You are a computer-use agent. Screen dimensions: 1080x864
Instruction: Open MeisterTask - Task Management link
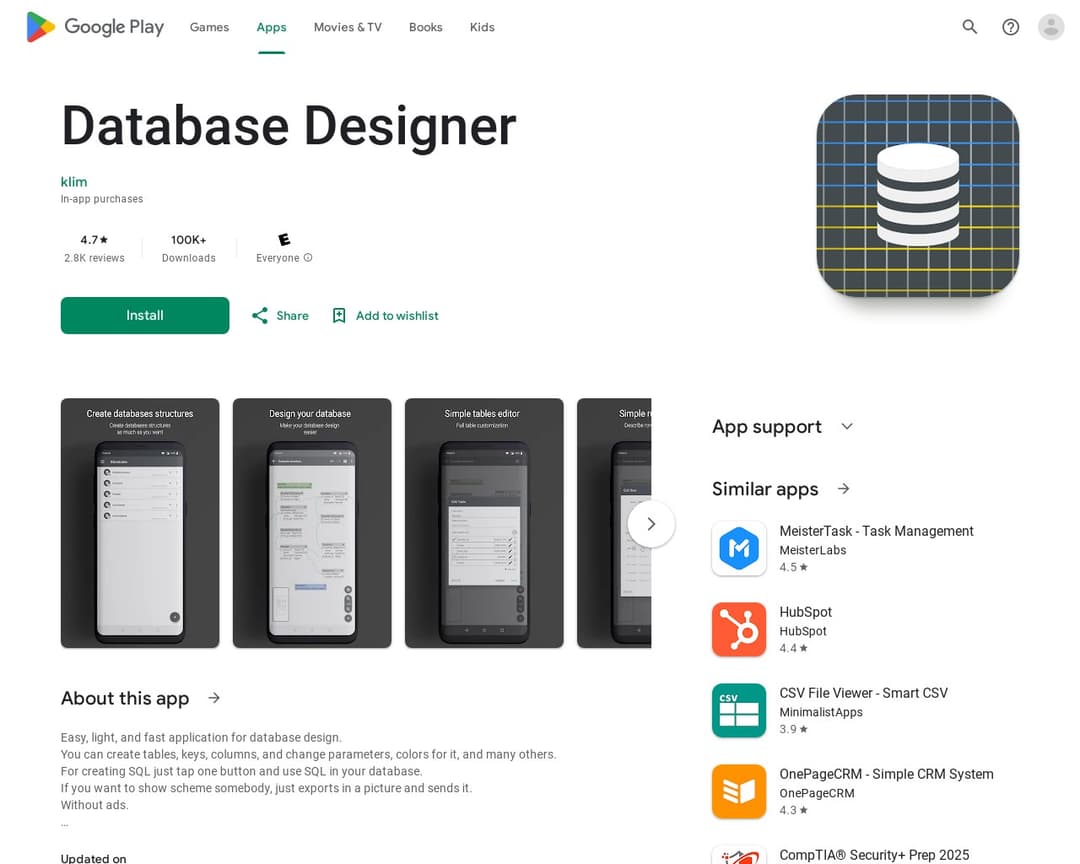(876, 531)
